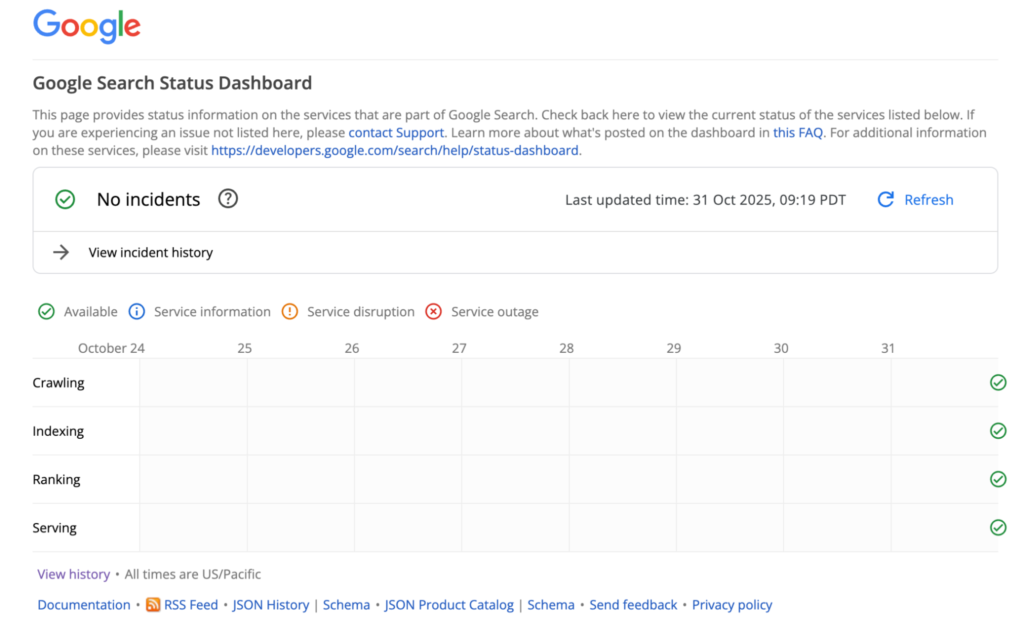Open the Crawling service status row

(x=58, y=382)
